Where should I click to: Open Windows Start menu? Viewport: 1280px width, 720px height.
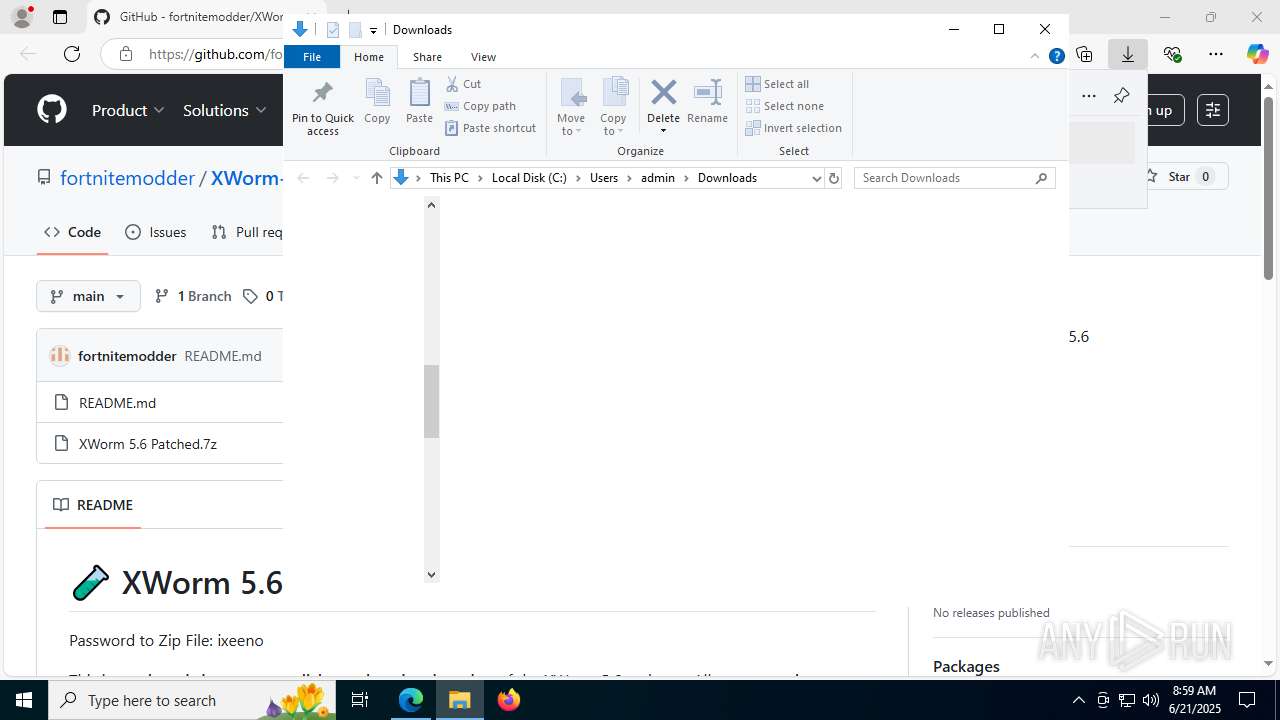(x=24, y=700)
